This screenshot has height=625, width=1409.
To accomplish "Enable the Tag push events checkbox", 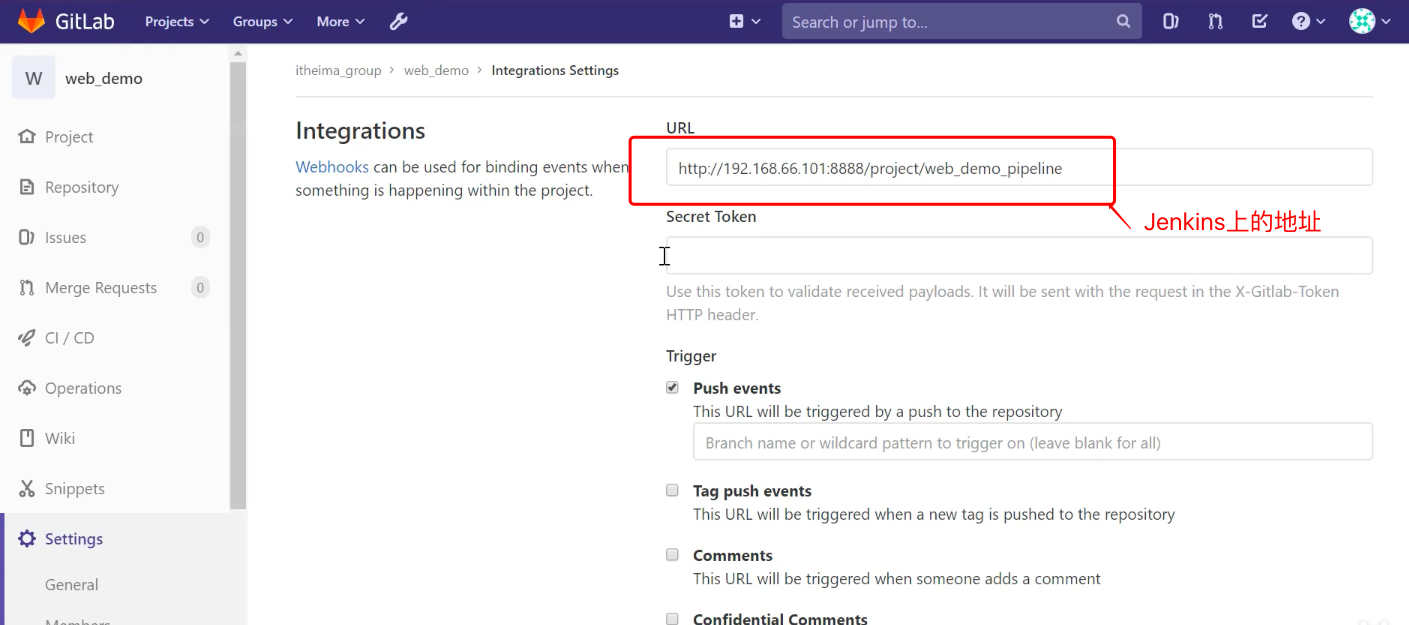I will 673,490.
